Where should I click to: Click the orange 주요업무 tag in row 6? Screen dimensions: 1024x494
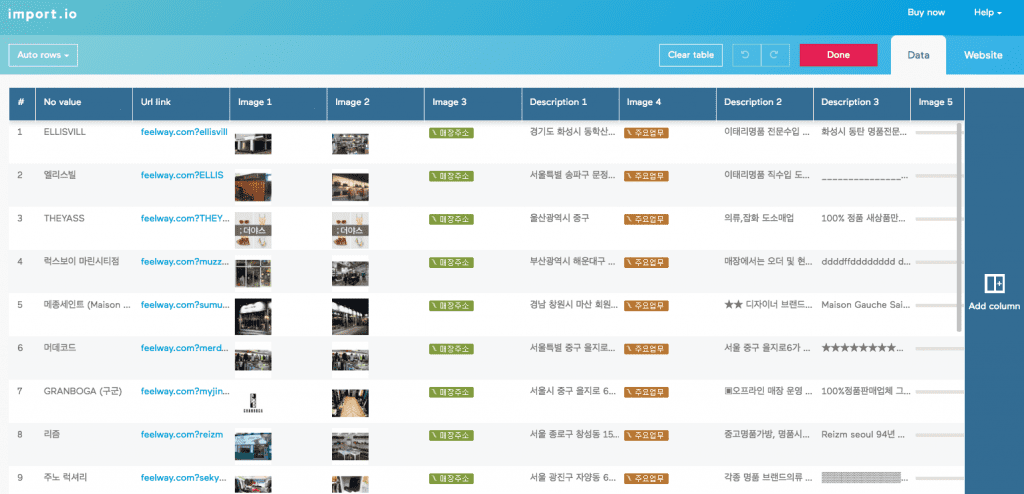tap(647, 349)
